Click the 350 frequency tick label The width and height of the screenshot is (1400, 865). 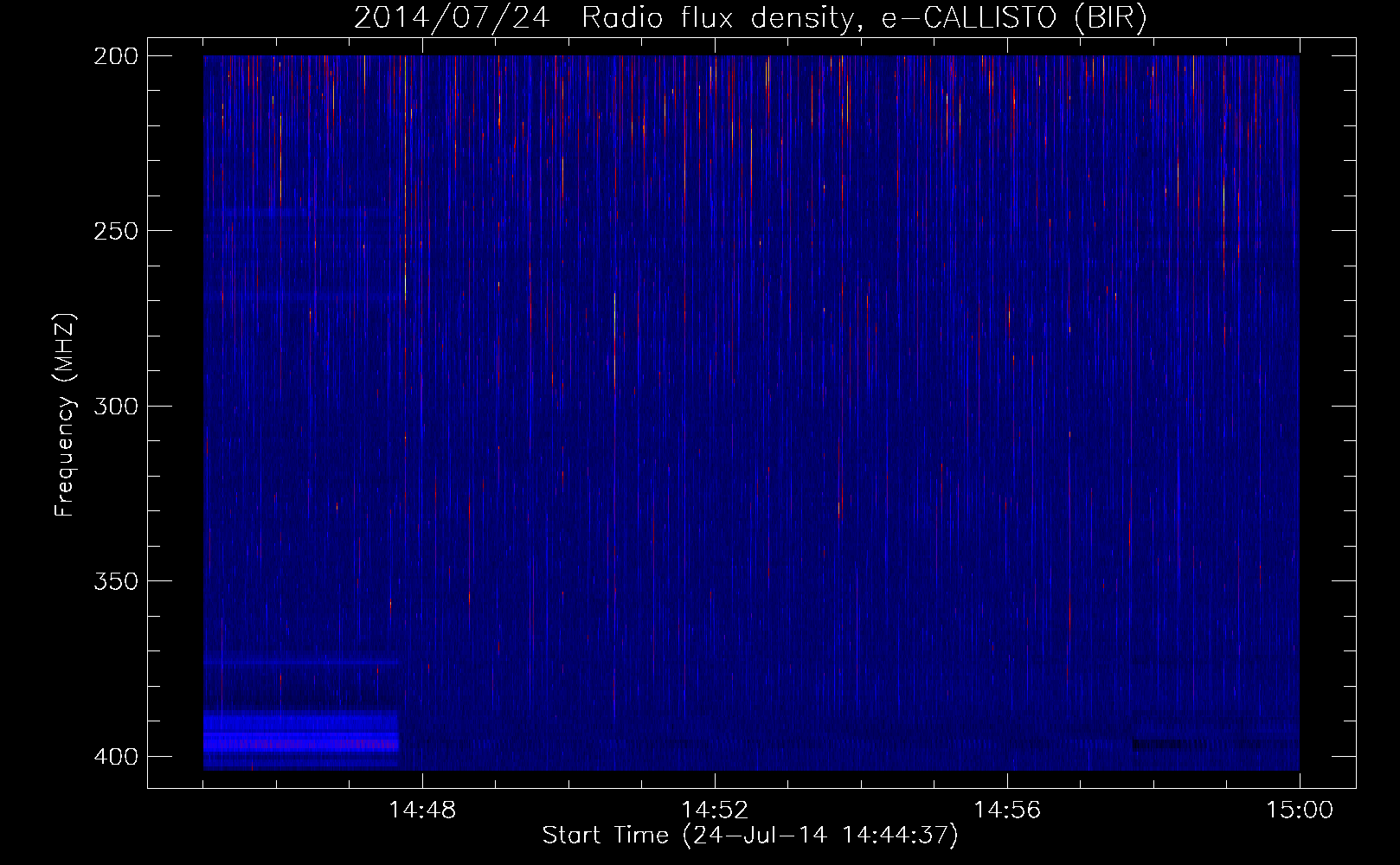coord(116,581)
